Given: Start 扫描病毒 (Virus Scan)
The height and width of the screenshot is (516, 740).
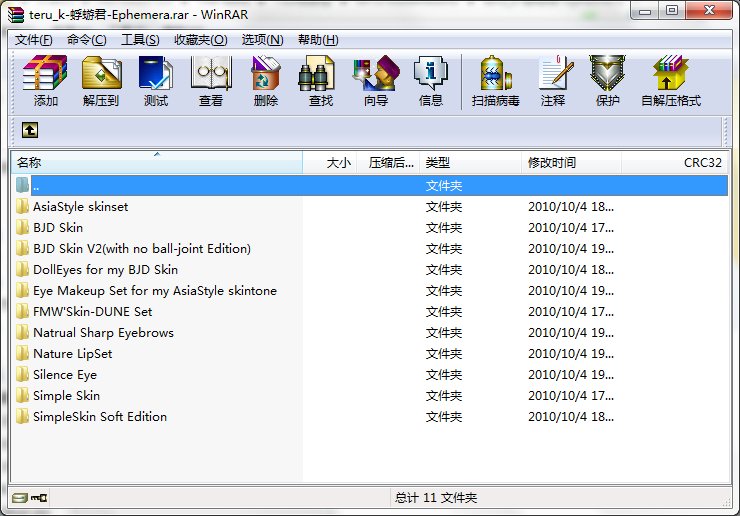Looking at the screenshot, I should [x=495, y=81].
